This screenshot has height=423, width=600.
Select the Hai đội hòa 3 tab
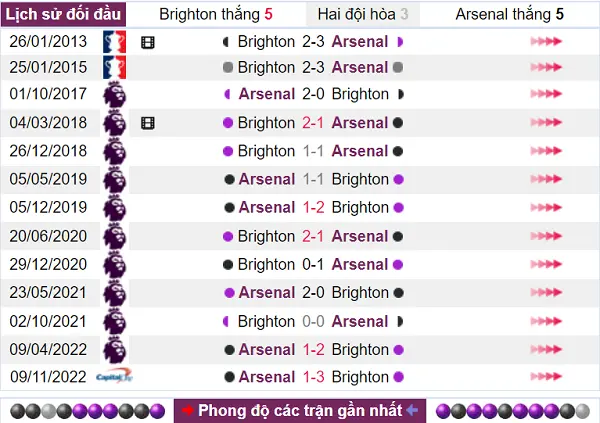point(363,15)
